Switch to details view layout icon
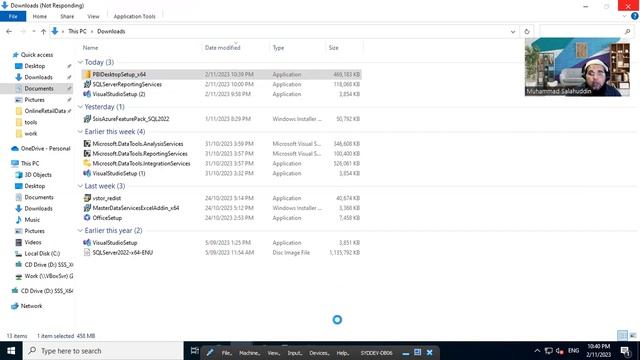Screen dimensions: 640x360 pyautogui.click(x=622, y=336)
